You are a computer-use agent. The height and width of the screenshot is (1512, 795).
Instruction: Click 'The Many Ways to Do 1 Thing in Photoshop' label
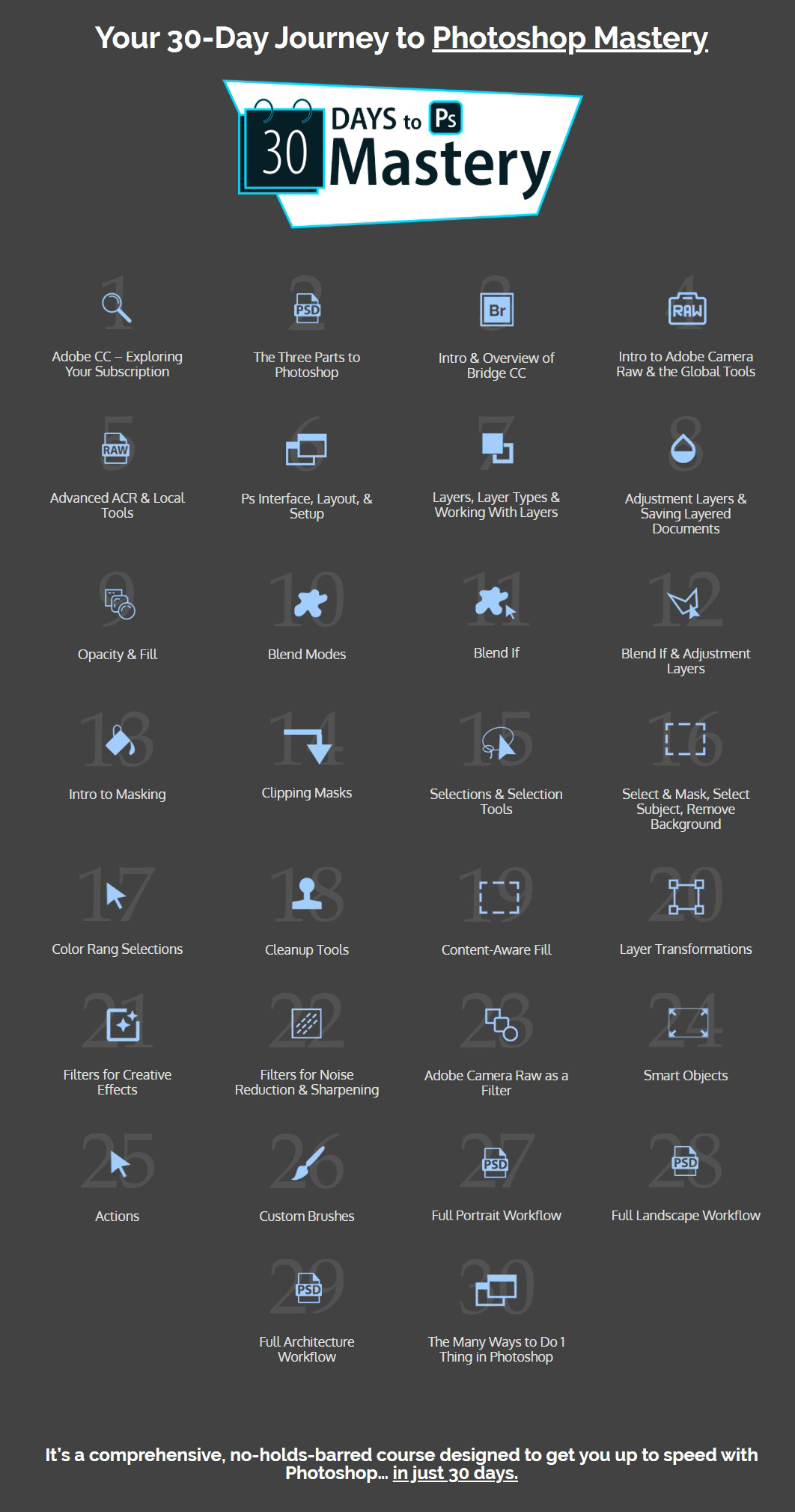[496, 1350]
